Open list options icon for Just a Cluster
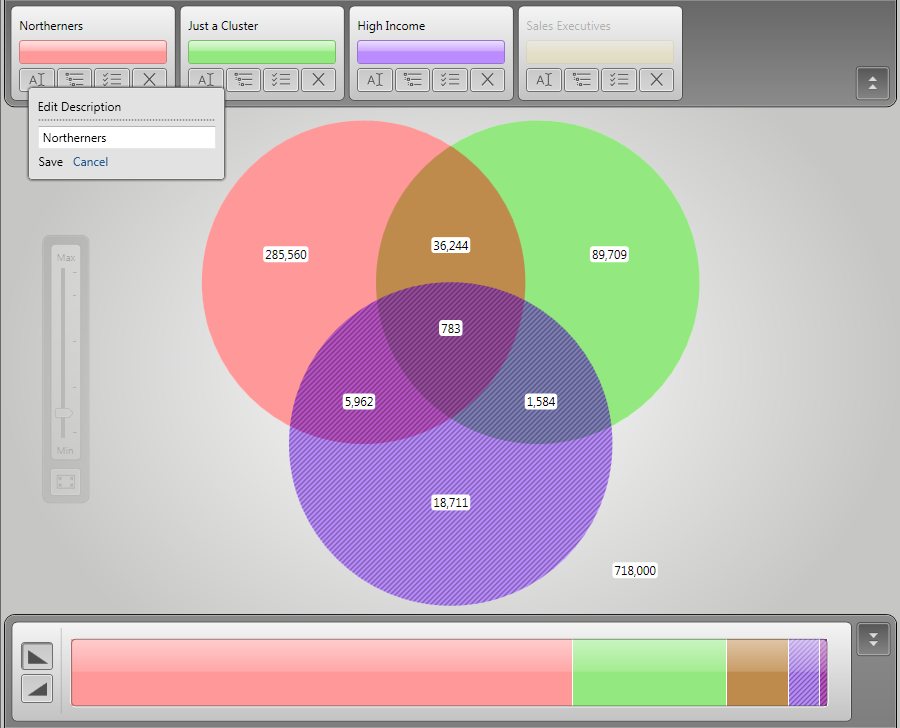The image size is (900, 728). 243,80
